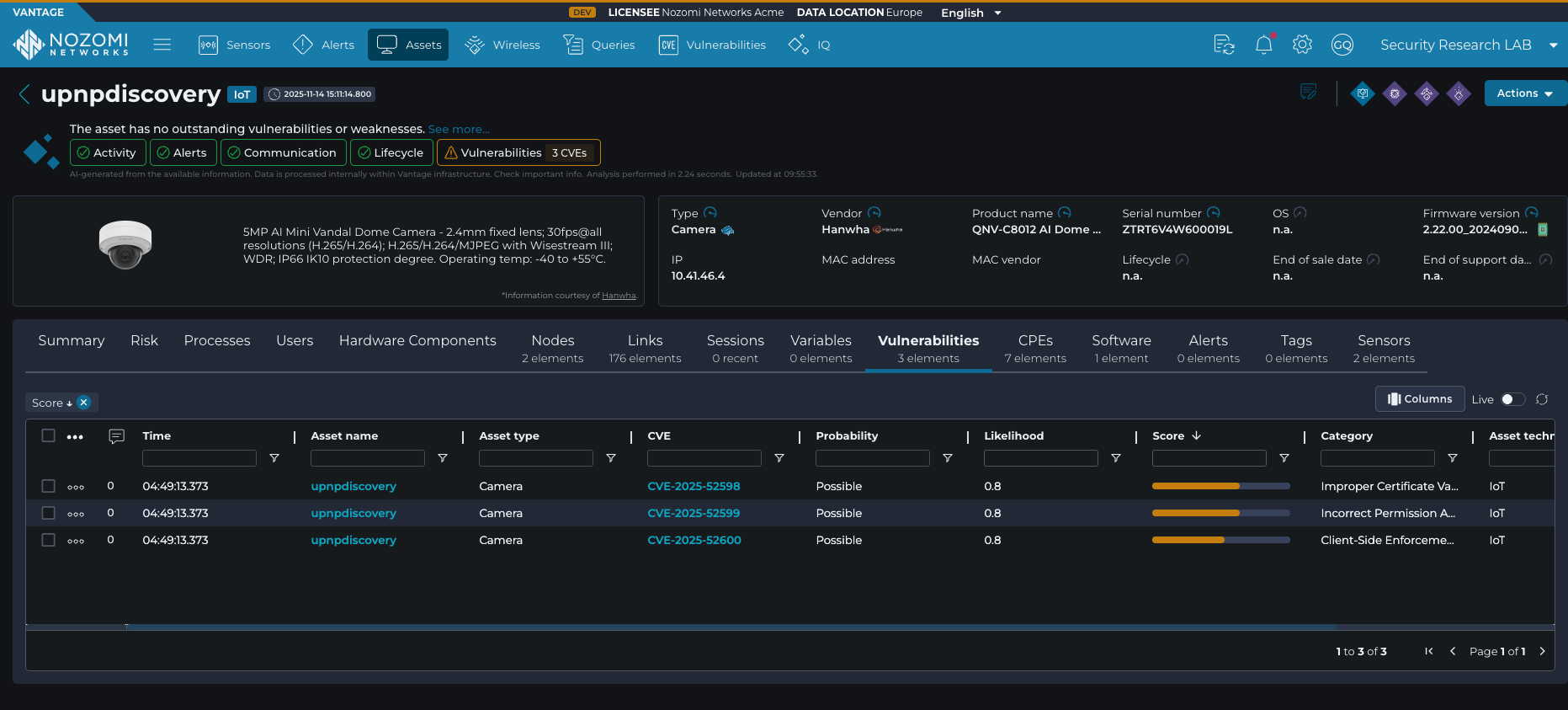
Task: Open the CVE-2025-52598 link
Action: click(694, 486)
